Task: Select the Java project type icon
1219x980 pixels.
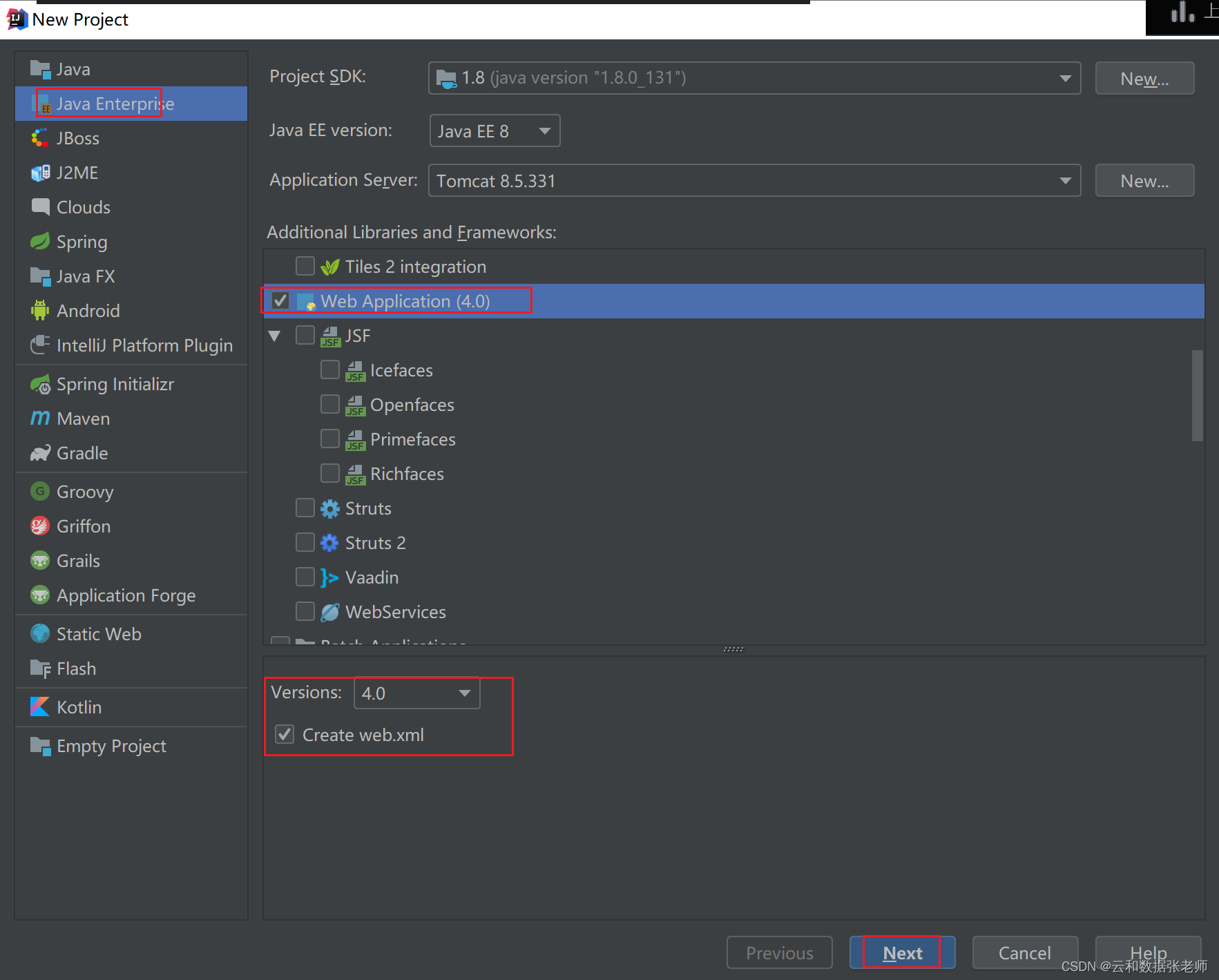Action: point(40,70)
